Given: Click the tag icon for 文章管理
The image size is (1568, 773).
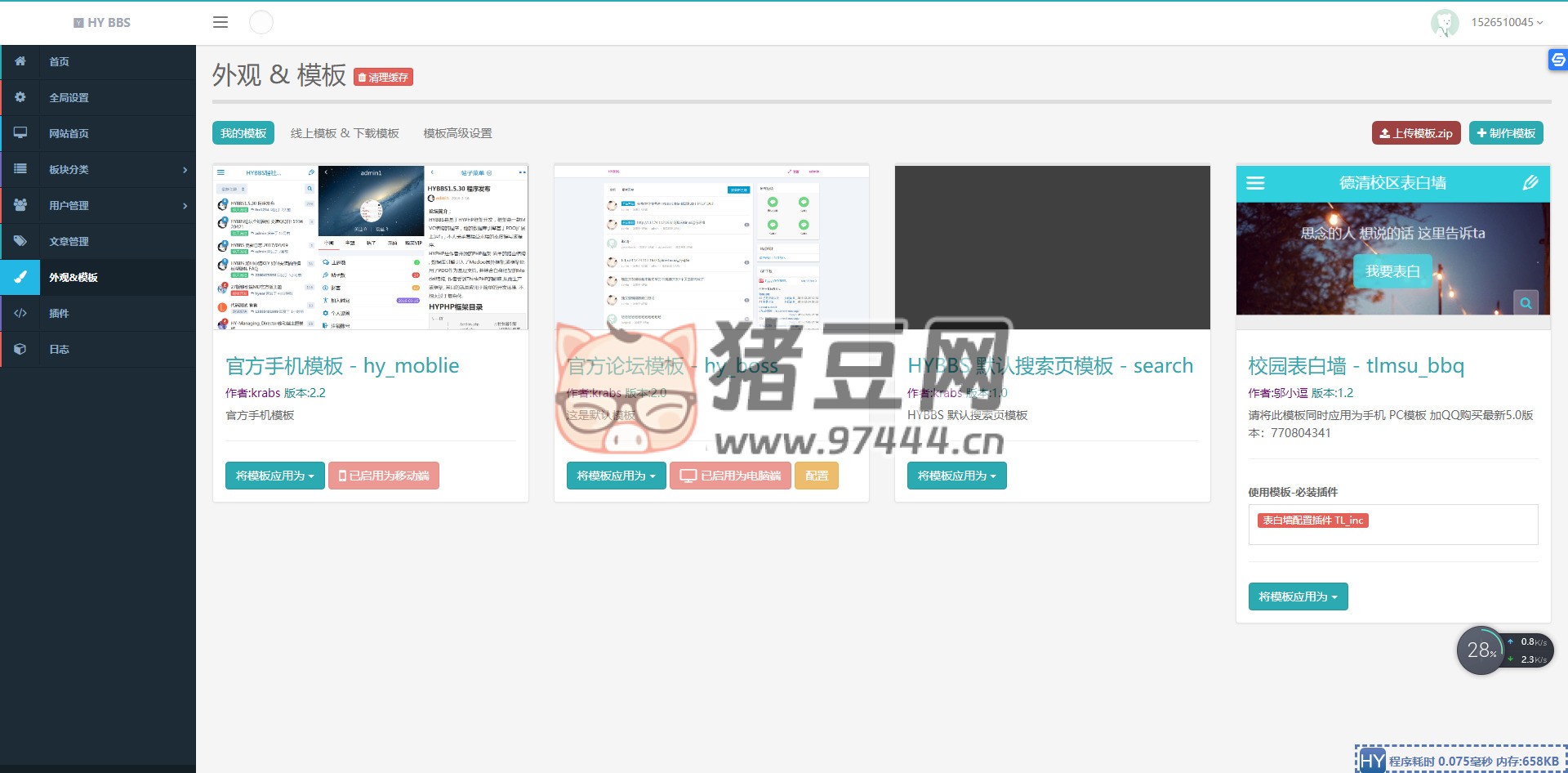Looking at the screenshot, I should (x=20, y=241).
